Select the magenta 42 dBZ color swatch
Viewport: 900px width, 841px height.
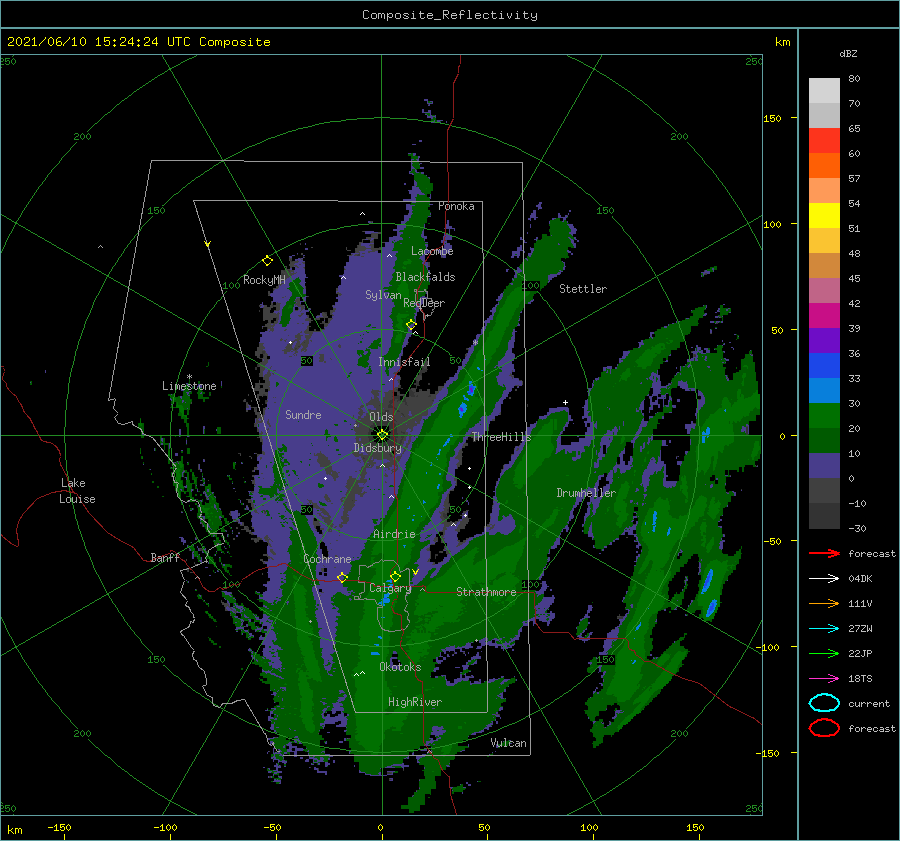pos(824,315)
